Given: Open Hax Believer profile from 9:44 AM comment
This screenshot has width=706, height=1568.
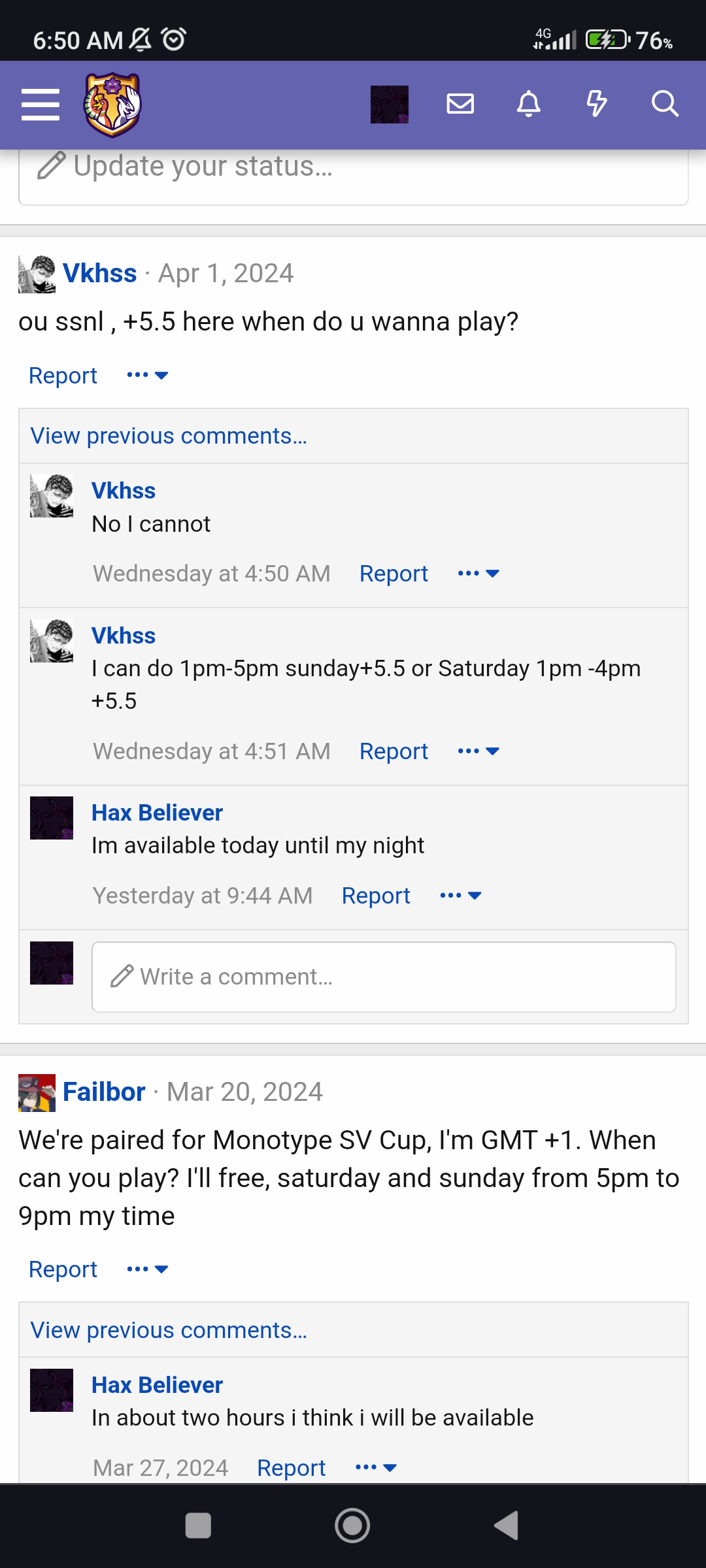Looking at the screenshot, I should (157, 813).
